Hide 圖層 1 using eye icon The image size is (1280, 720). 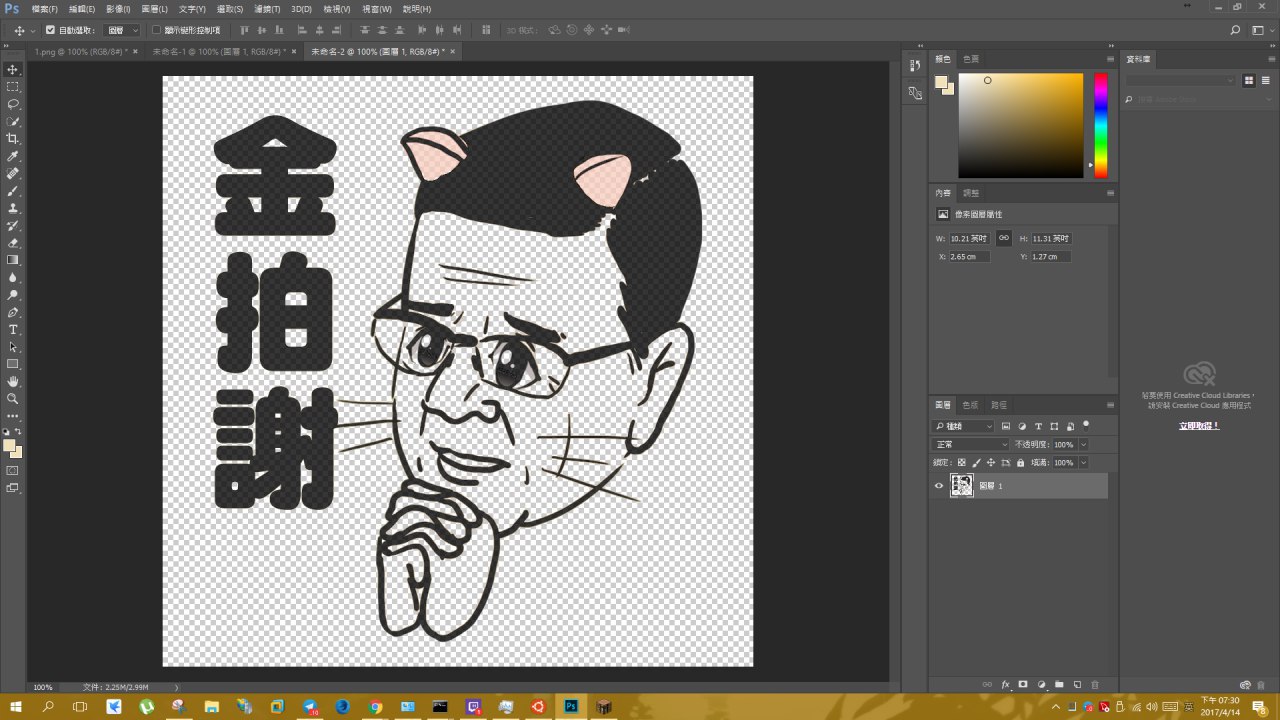938,486
